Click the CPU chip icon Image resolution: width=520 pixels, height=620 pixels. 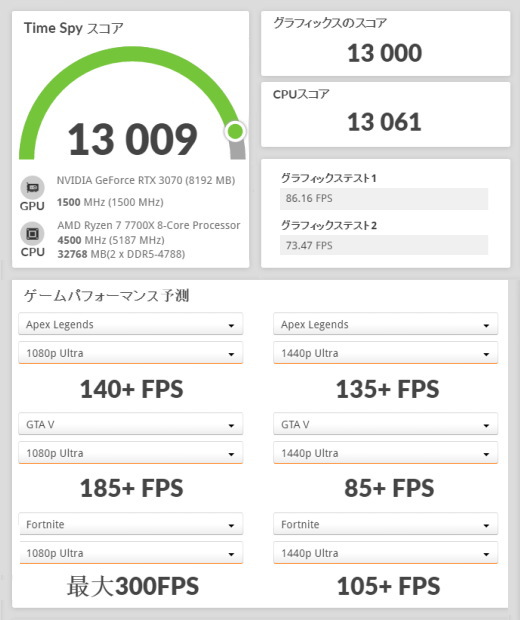[x=32, y=234]
